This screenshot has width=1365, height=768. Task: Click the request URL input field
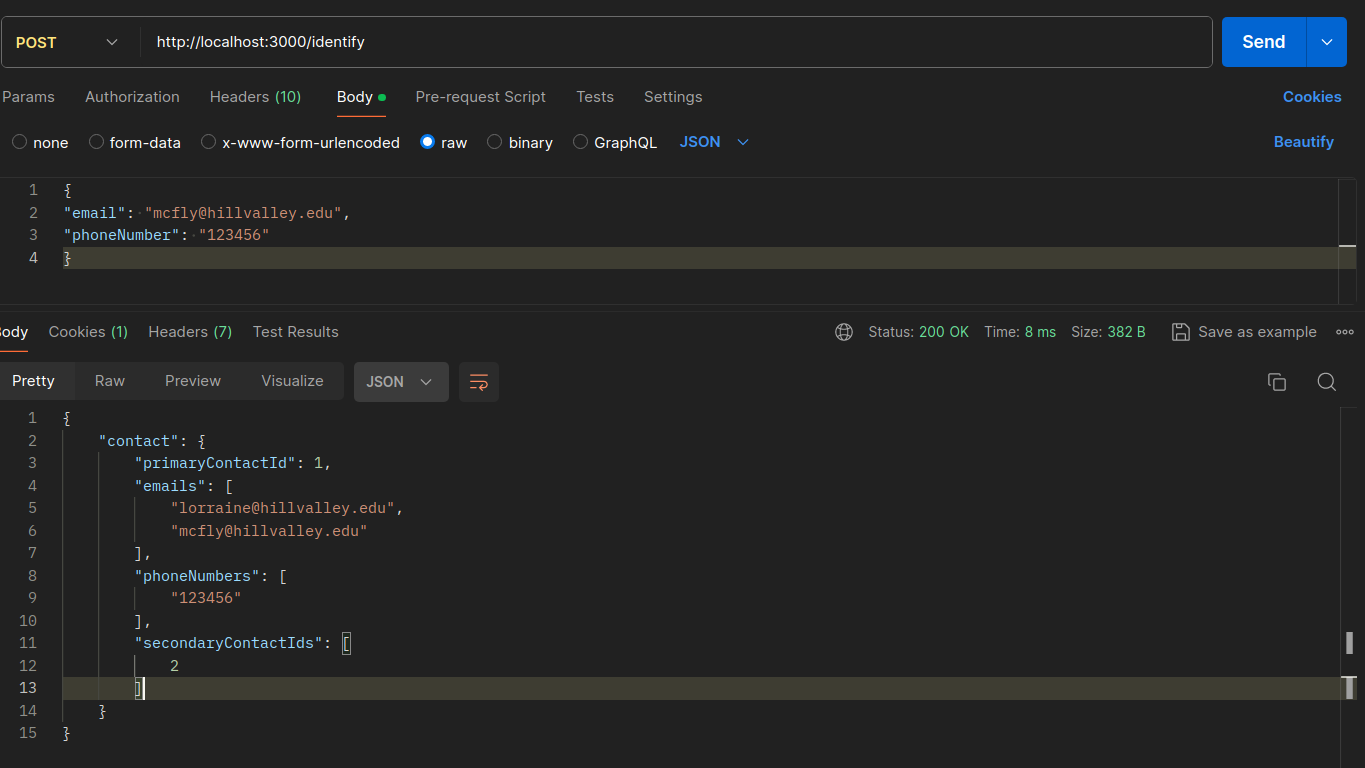(x=680, y=42)
